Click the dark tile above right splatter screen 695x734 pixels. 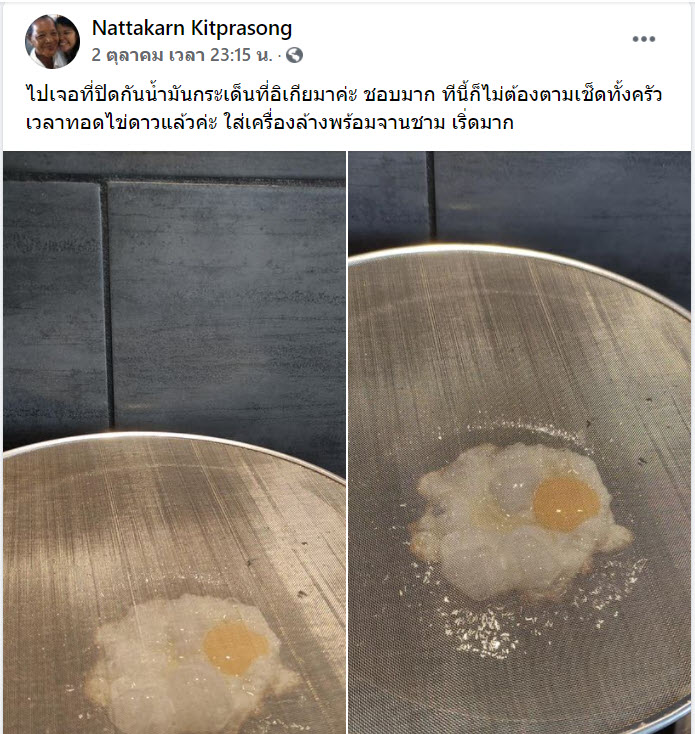(x=562, y=197)
